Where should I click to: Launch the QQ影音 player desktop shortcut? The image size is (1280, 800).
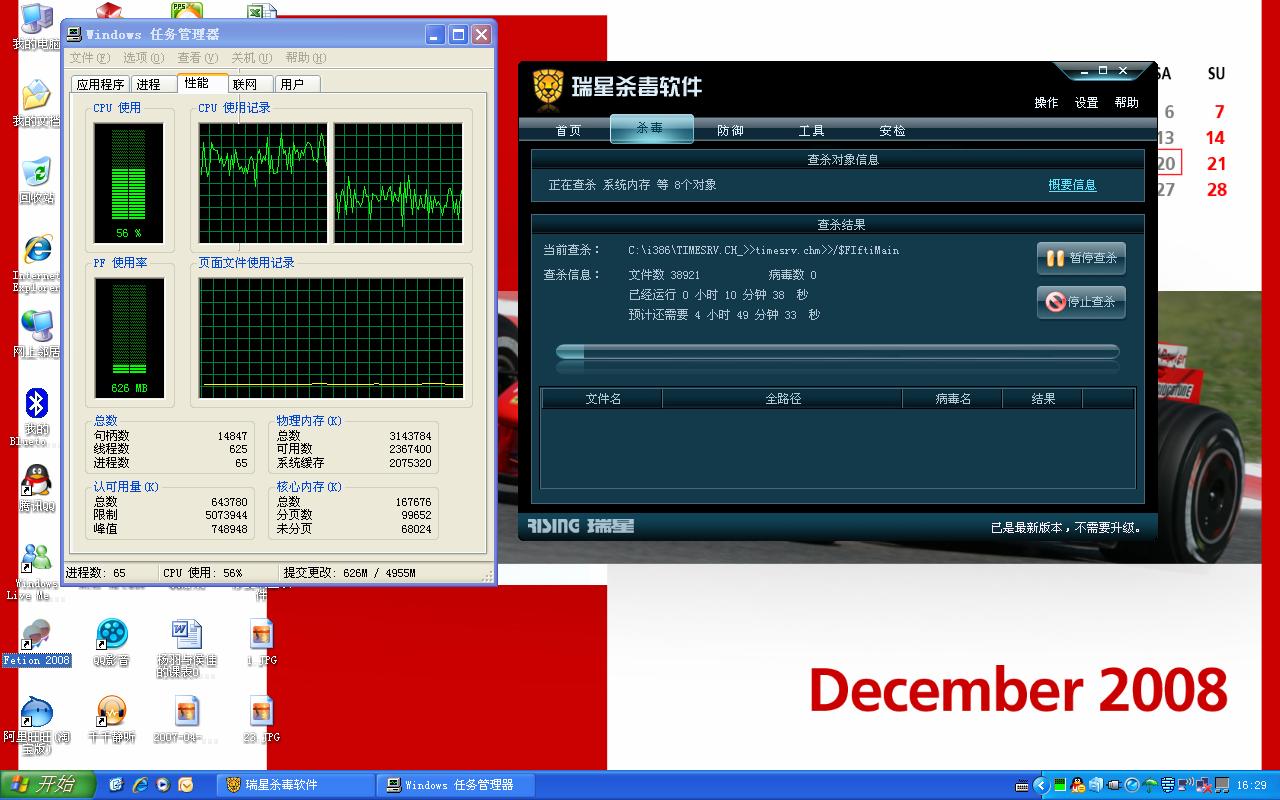tap(112, 643)
